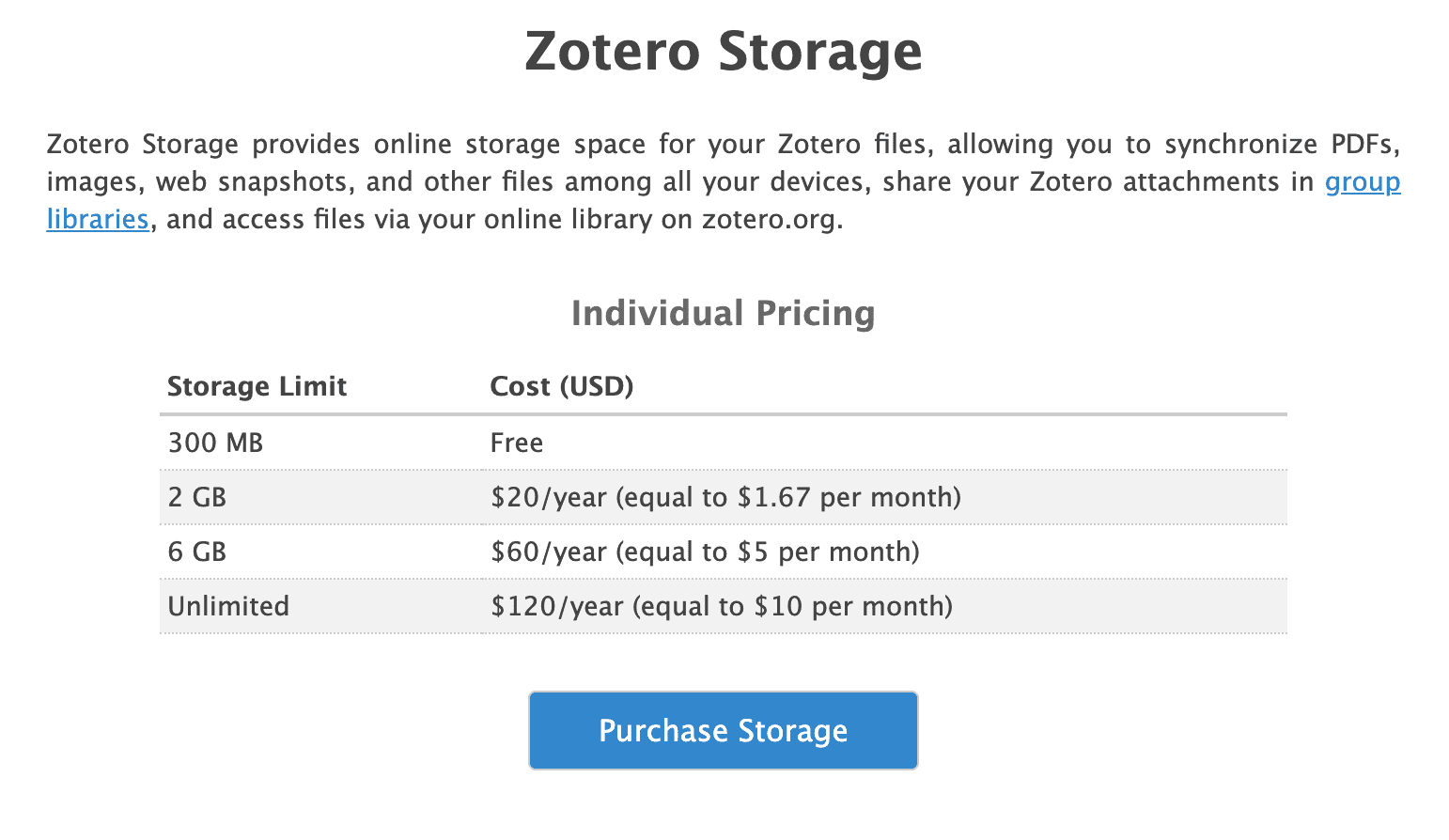Click the $120/year price text
This screenshot has height=840, width=1449.
556,606
